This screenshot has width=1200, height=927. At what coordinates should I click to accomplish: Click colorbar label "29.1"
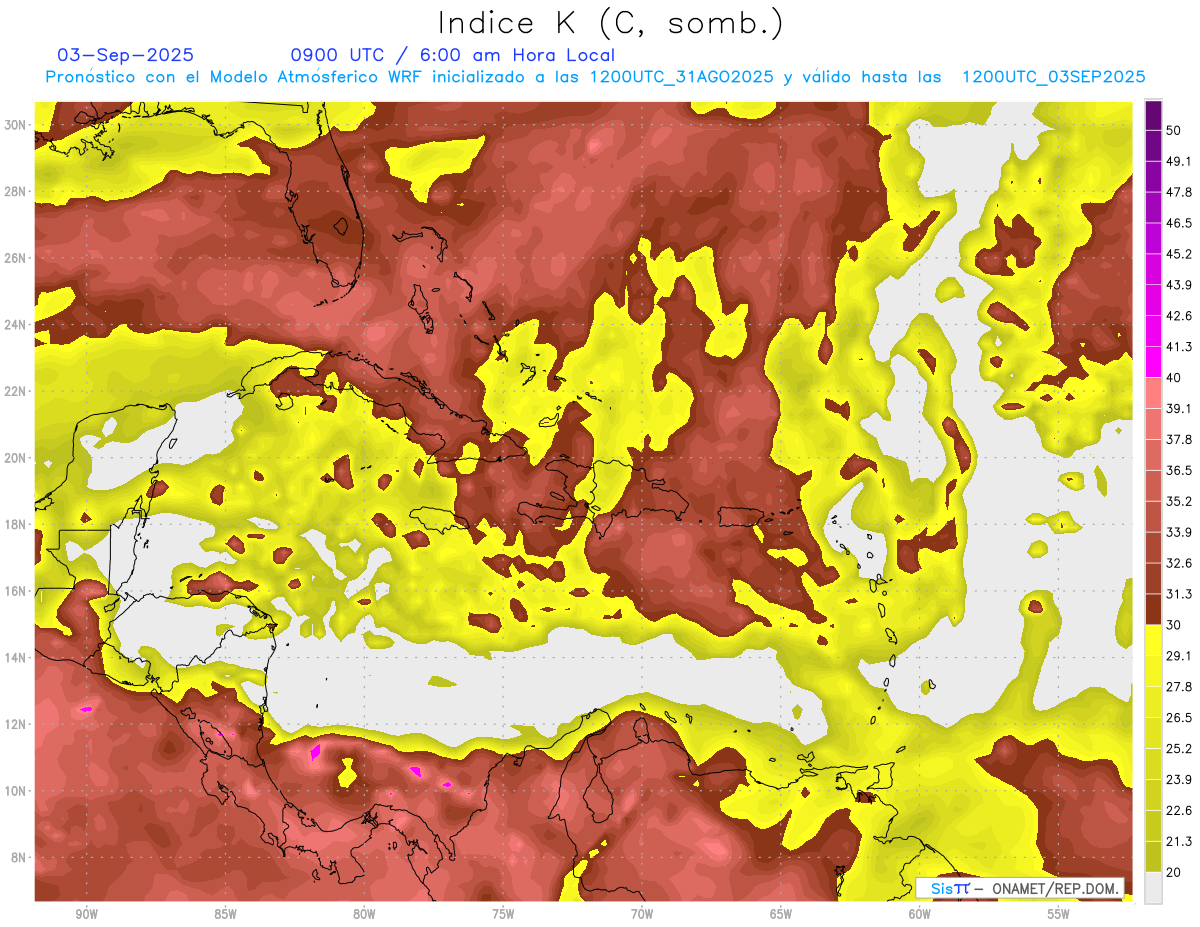click(x=1179, y=656)
